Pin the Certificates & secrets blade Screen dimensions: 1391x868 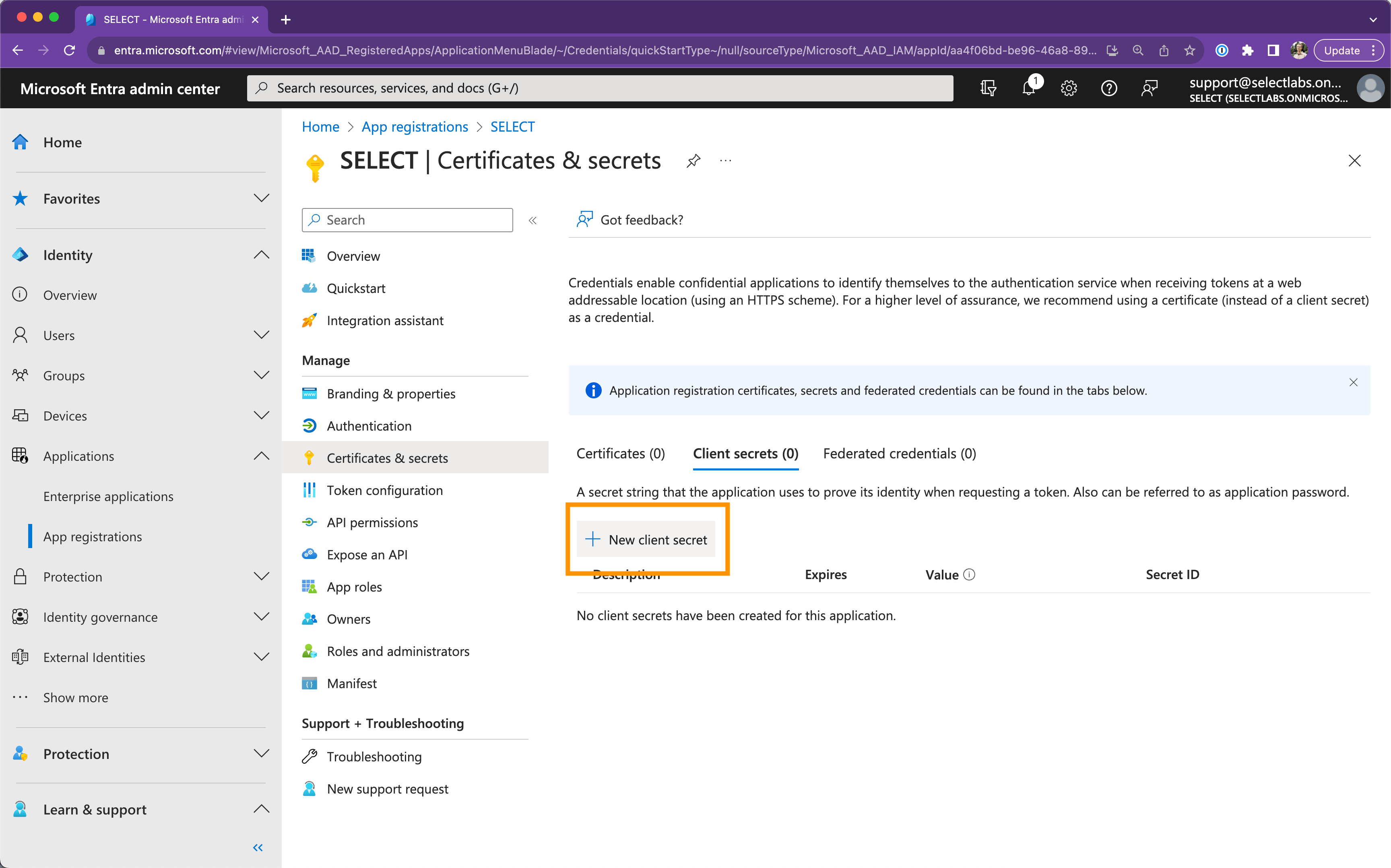(x=693, y=161)
